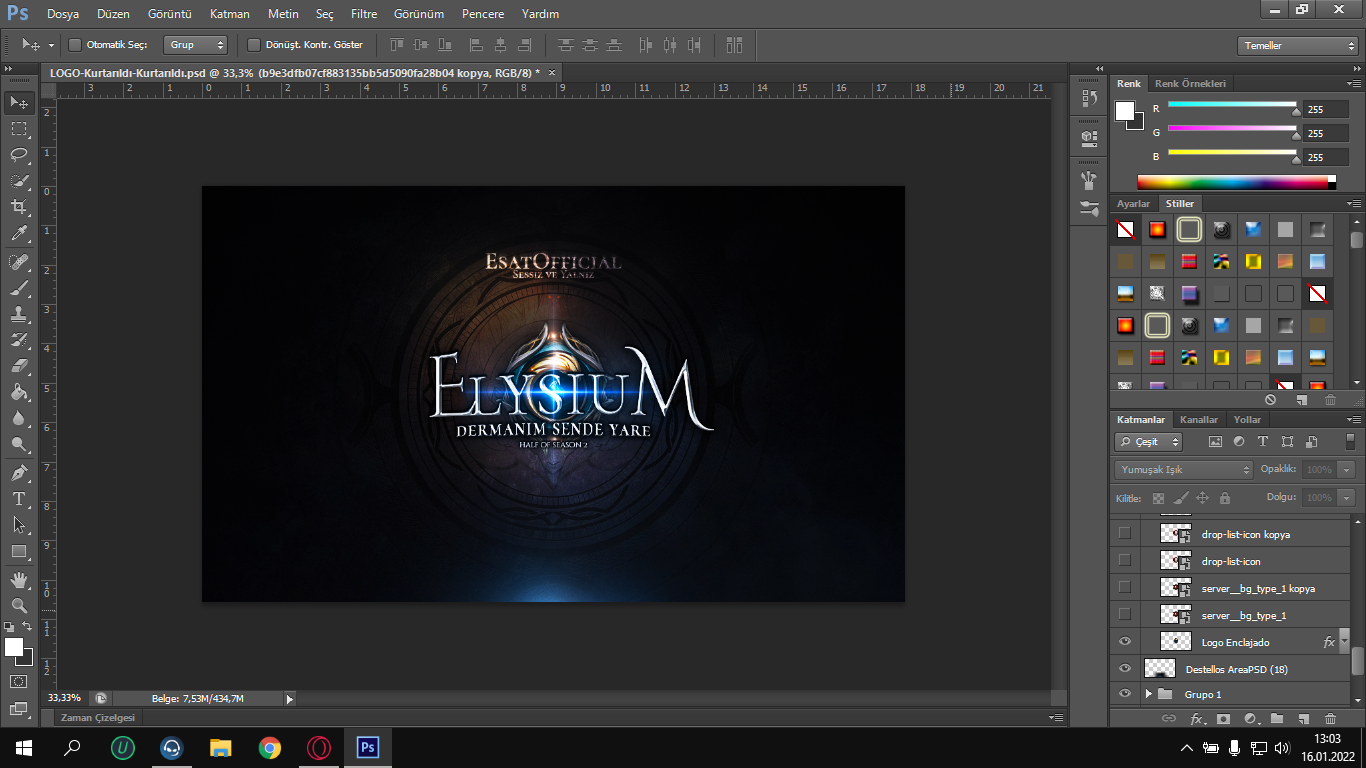Click the trash icon in Layers panel

click(1330, 718)
